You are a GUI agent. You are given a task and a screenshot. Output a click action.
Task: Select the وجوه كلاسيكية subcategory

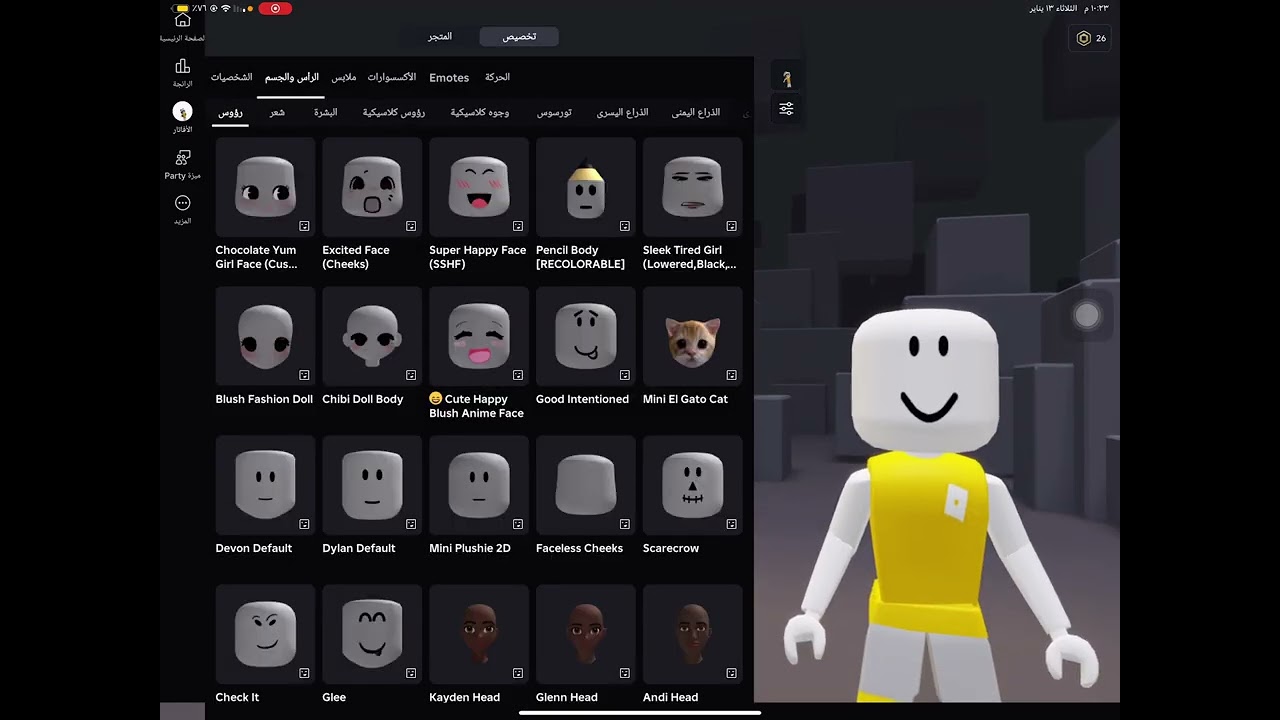480,113
